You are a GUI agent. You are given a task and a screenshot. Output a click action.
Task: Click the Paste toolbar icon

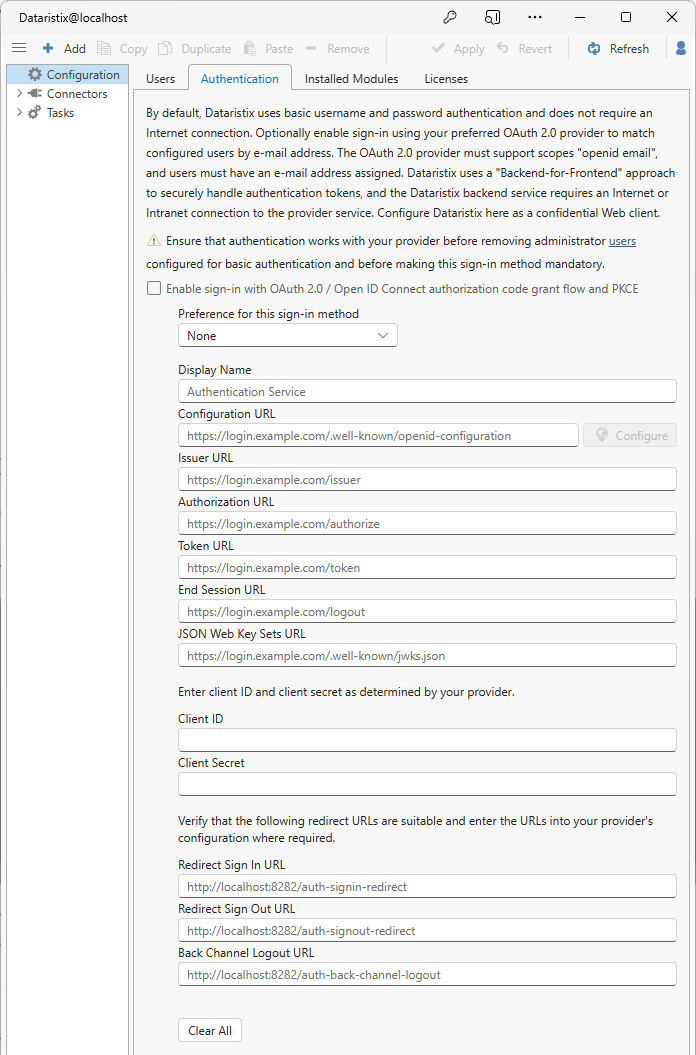pos(250,47)
